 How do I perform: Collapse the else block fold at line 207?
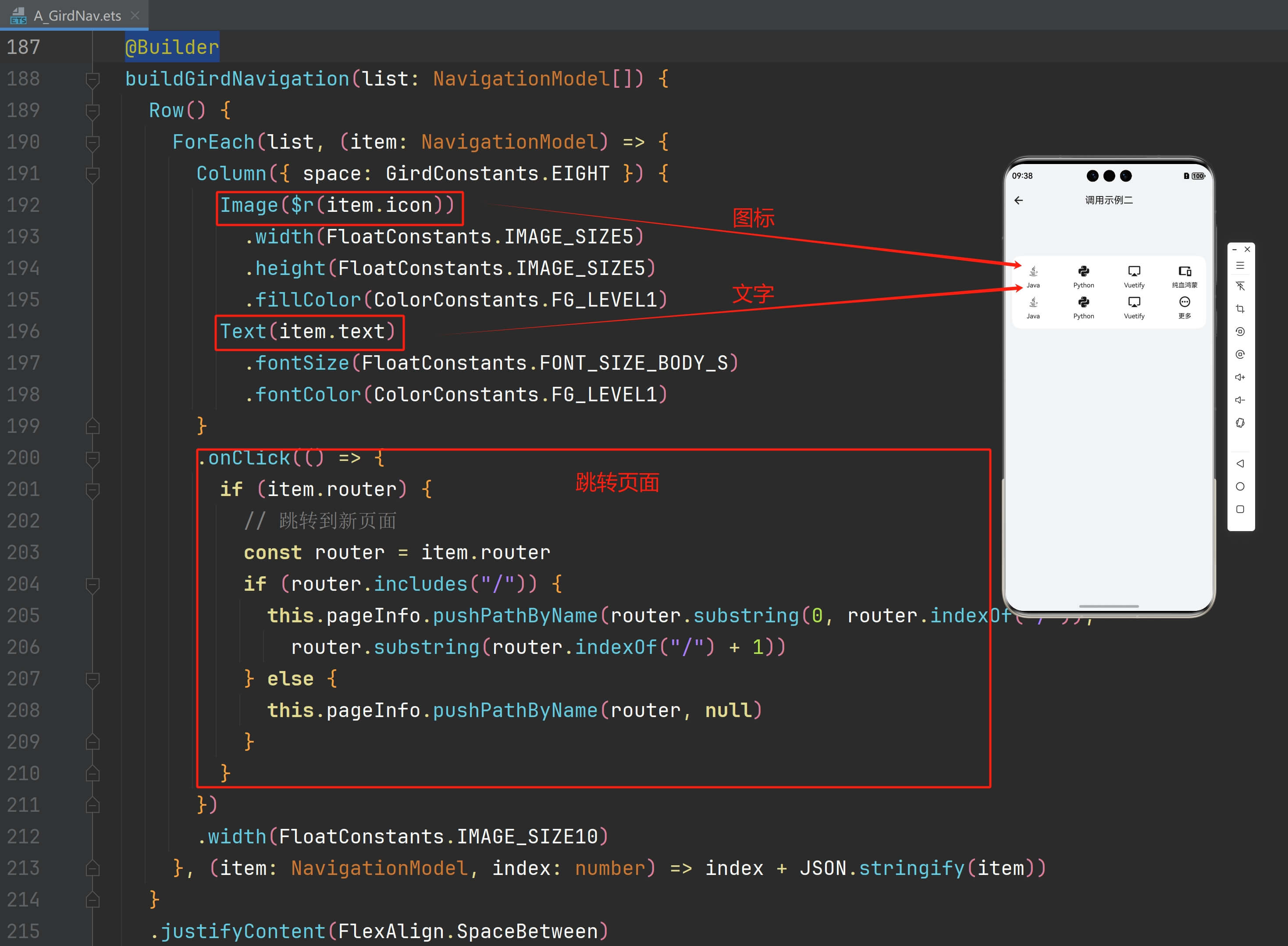coord(92,679)
